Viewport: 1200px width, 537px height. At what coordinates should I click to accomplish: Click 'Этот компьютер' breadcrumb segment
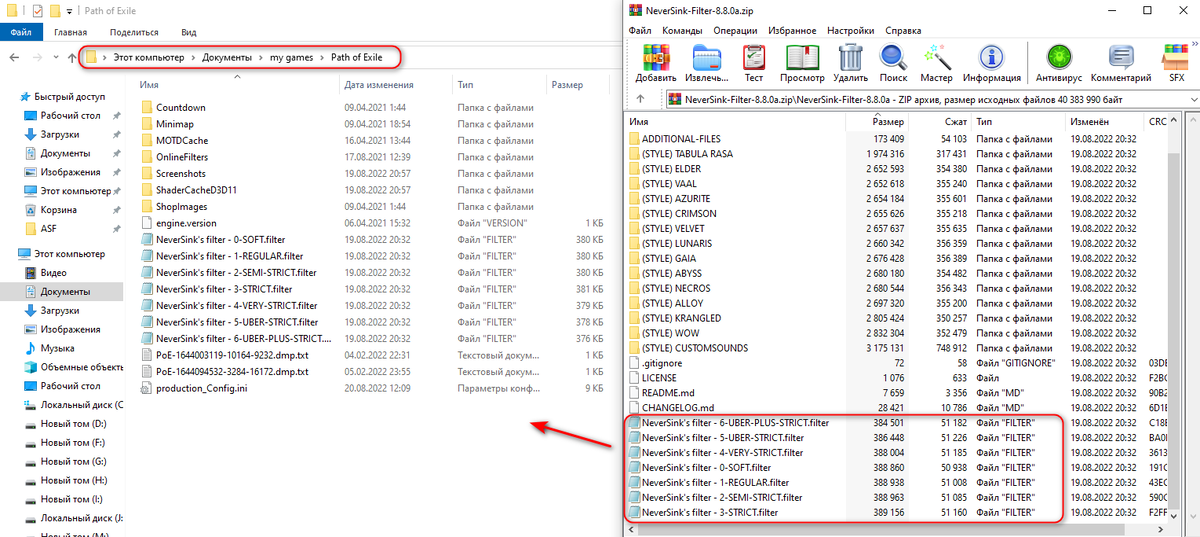[x=148, y=58]
